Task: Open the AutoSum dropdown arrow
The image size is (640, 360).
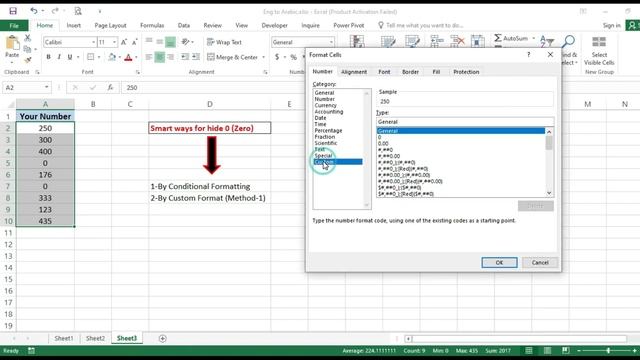Action: point(533,38)
